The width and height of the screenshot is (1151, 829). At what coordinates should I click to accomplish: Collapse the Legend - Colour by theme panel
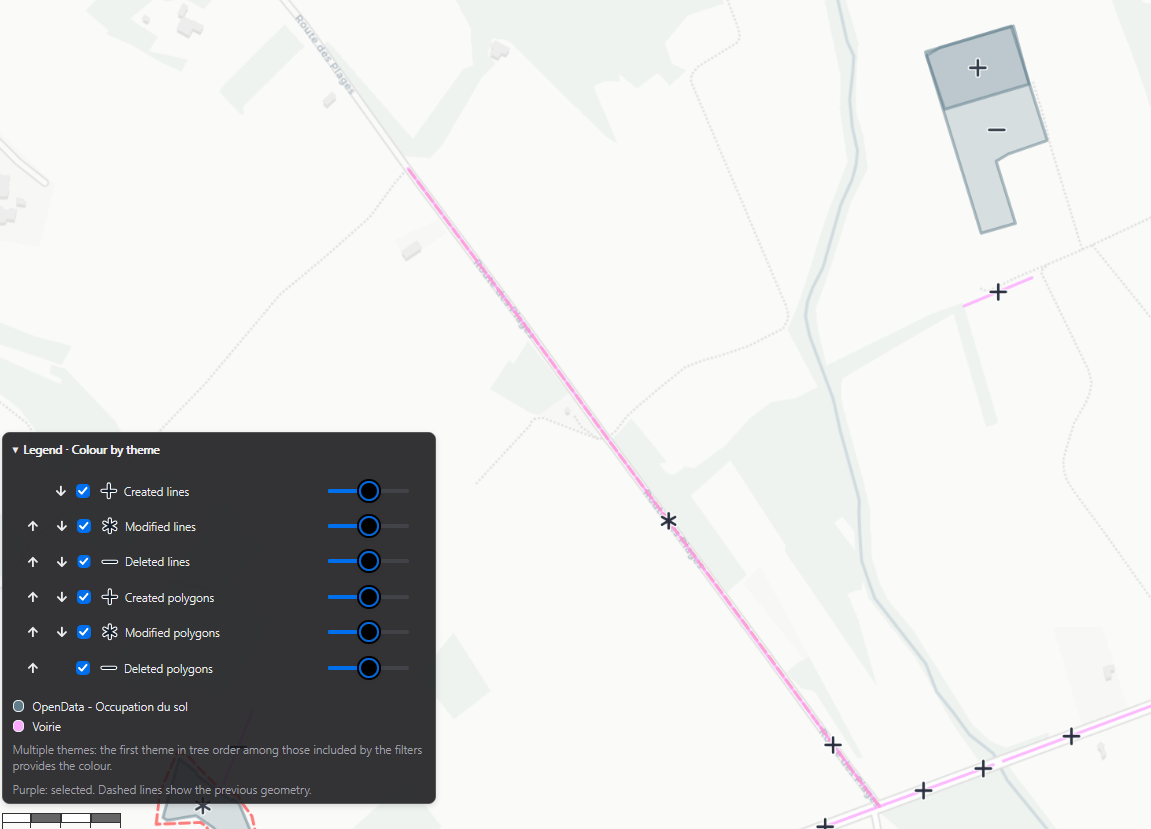[15, 450]
